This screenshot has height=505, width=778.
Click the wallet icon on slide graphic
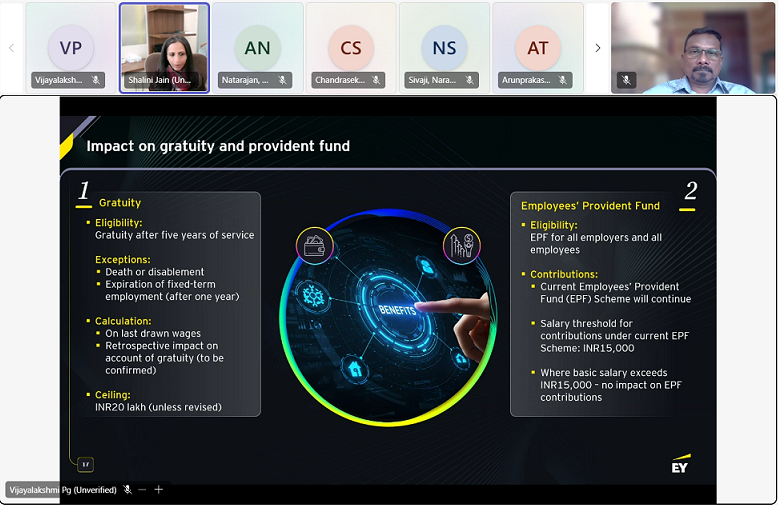pyautogui.click(x=312, y=244)
